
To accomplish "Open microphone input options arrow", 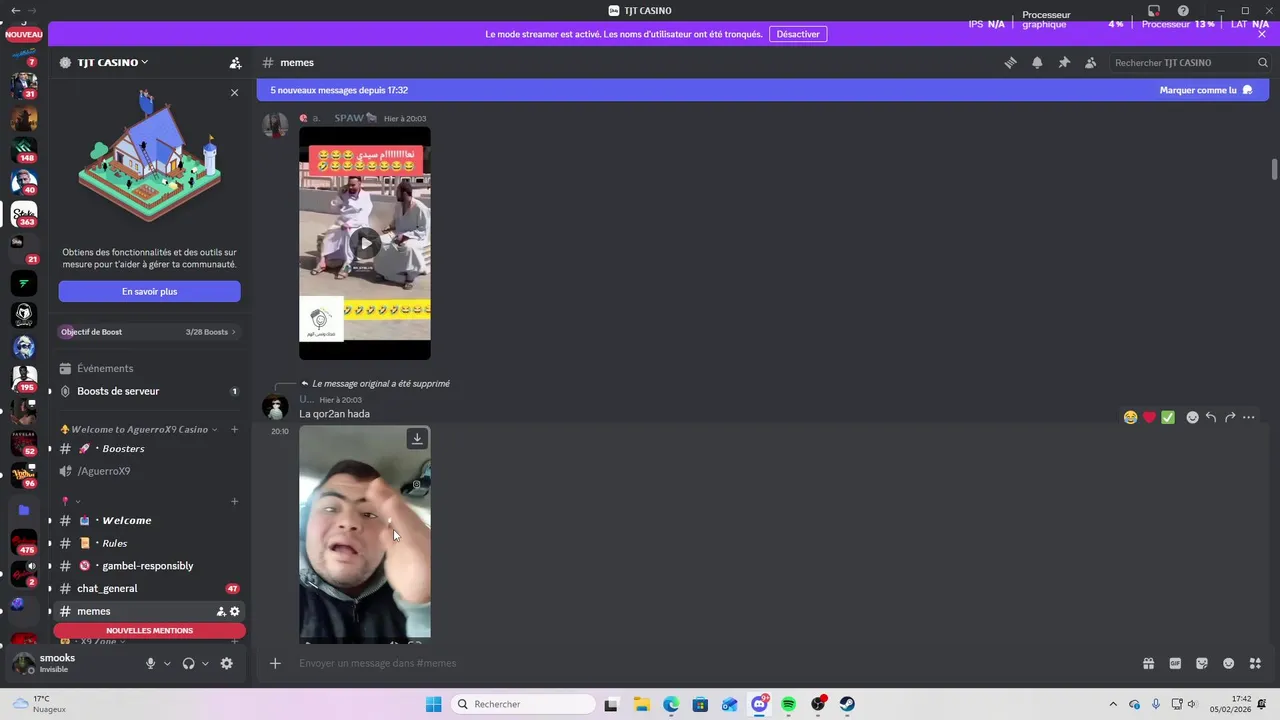I will point(167,664).
